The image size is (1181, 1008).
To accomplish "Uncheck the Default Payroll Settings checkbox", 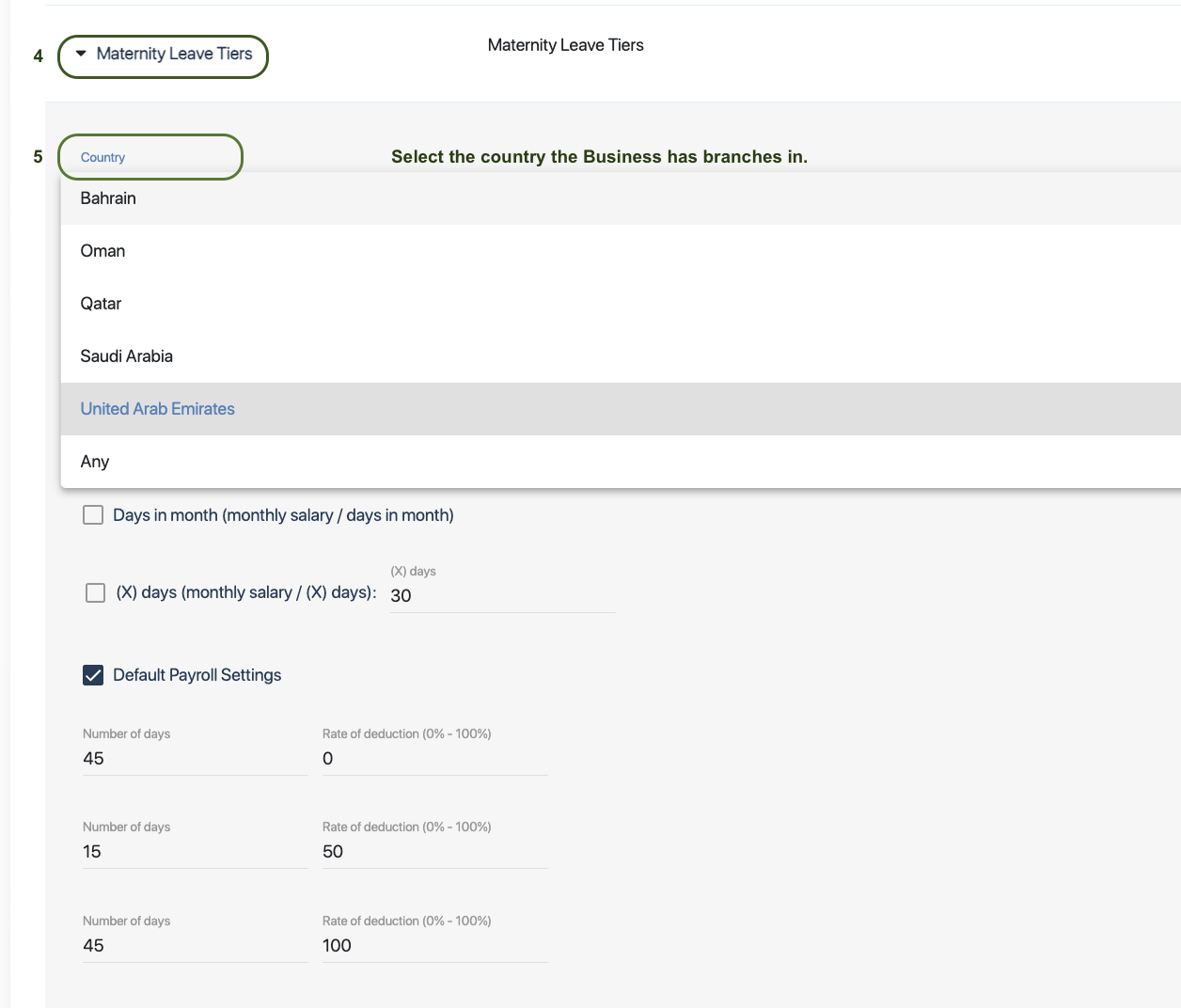I will (93, 675).
